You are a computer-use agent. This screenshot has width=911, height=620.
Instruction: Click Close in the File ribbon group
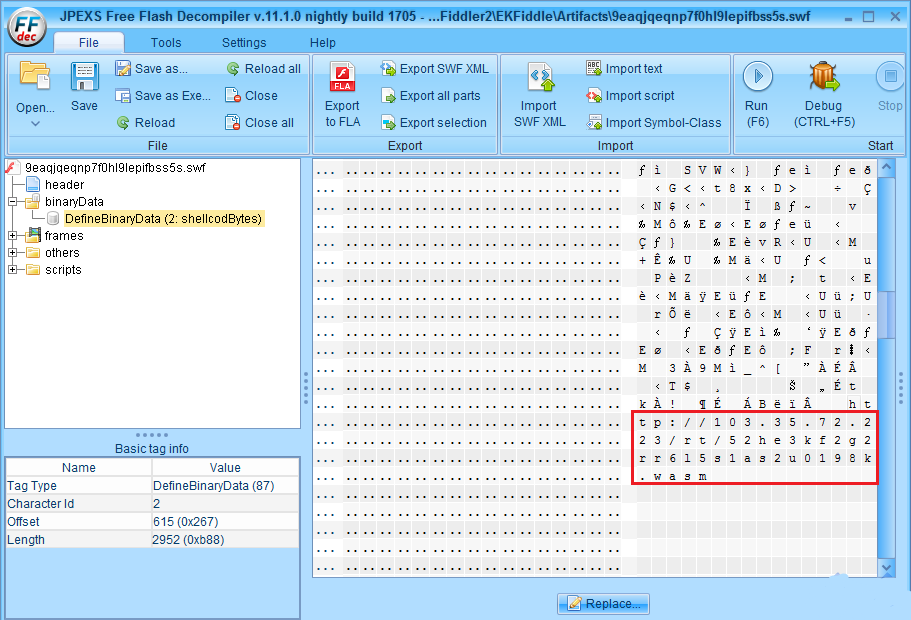click(252, 96)
